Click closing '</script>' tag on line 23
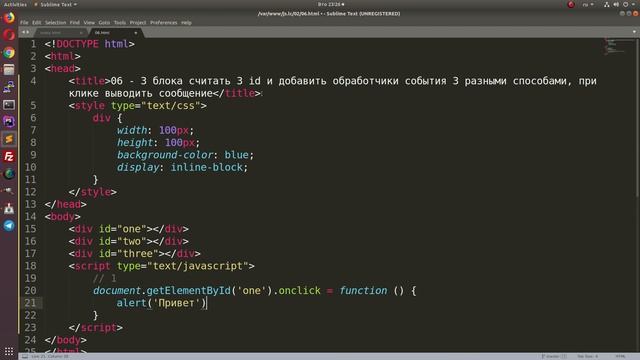The image size is (640, 360). [x=96, y=328]
